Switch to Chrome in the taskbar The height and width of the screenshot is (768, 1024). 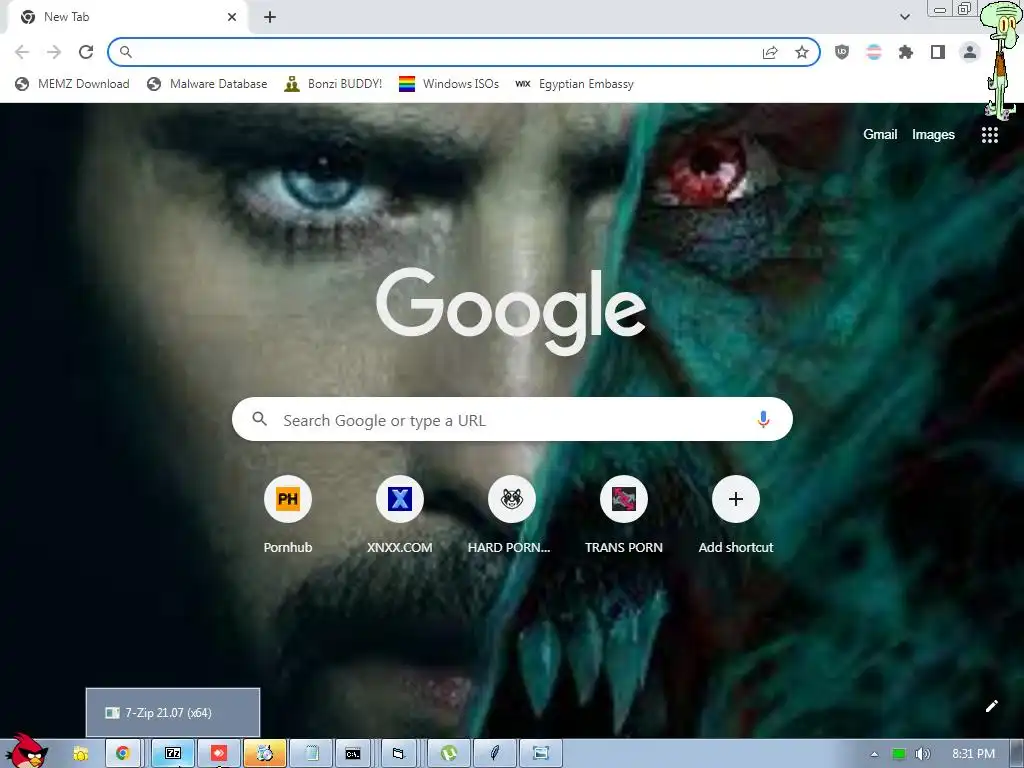pos(123,754)
